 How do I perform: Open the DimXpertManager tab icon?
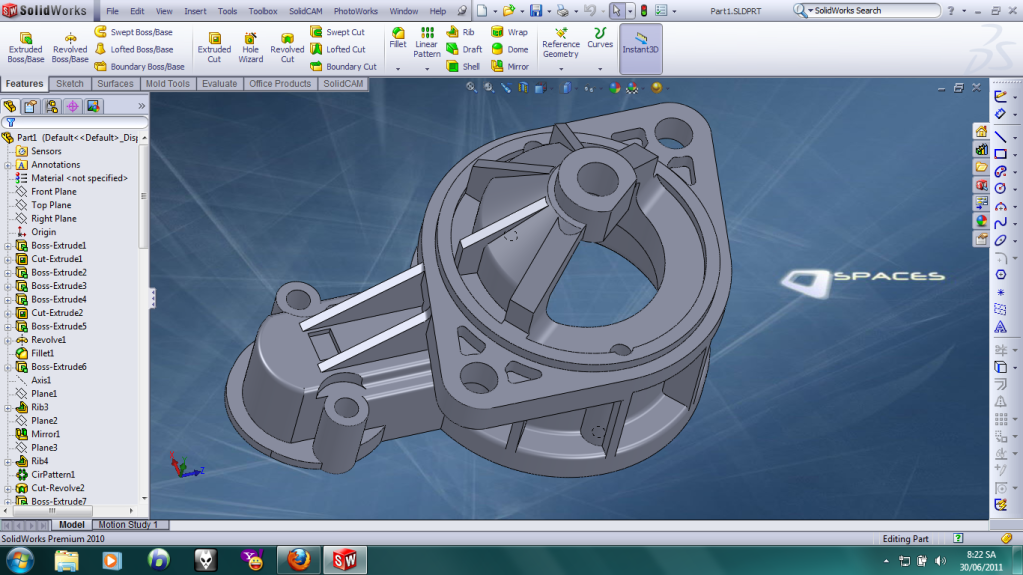pos(72,106)
